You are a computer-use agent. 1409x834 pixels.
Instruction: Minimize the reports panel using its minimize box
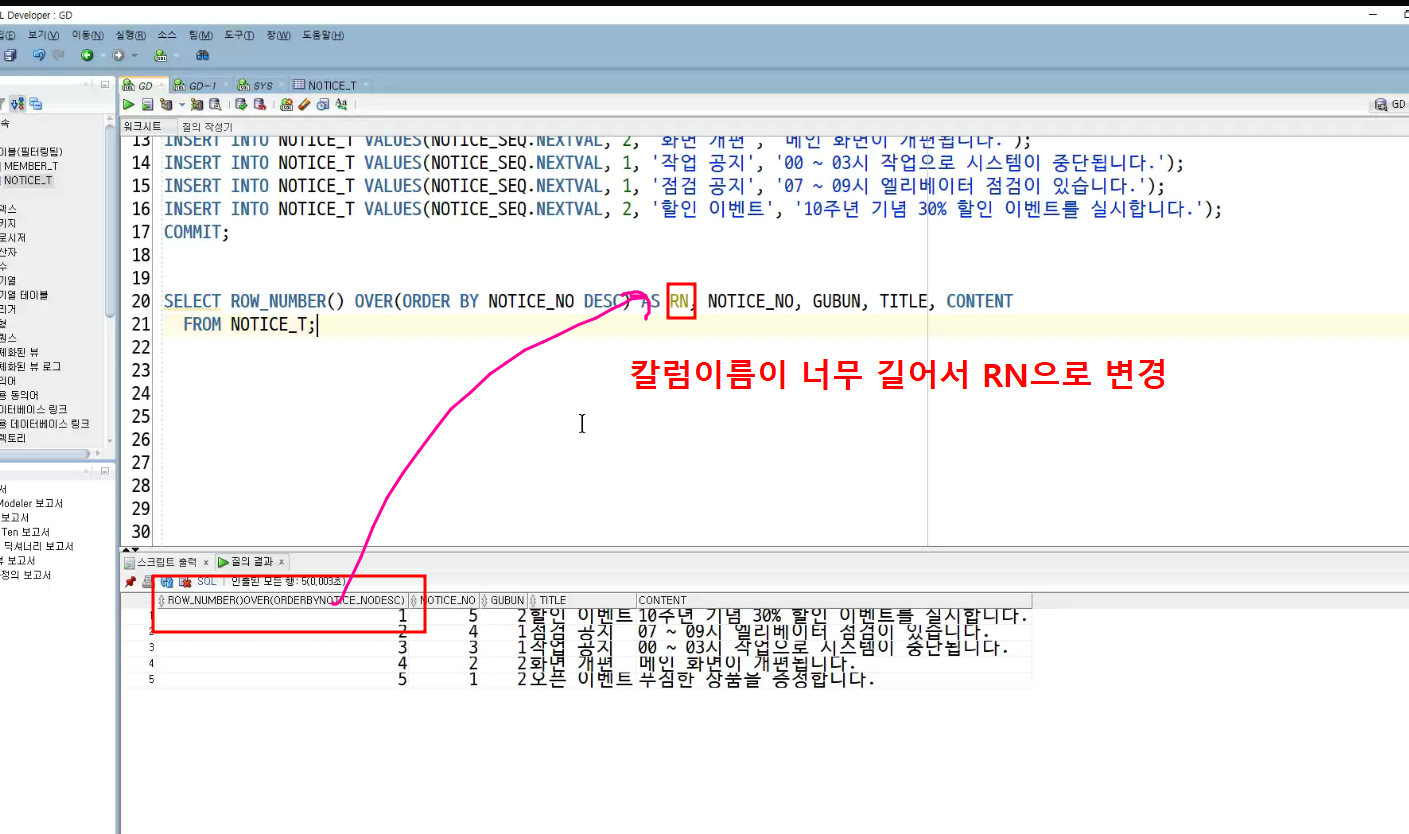tap(105, 470)
